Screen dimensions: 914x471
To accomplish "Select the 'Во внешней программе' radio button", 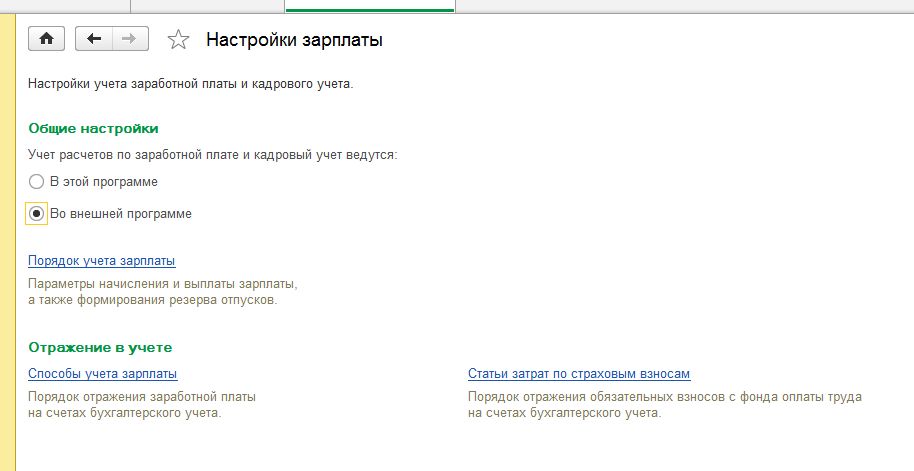I will tap(37, 213).
